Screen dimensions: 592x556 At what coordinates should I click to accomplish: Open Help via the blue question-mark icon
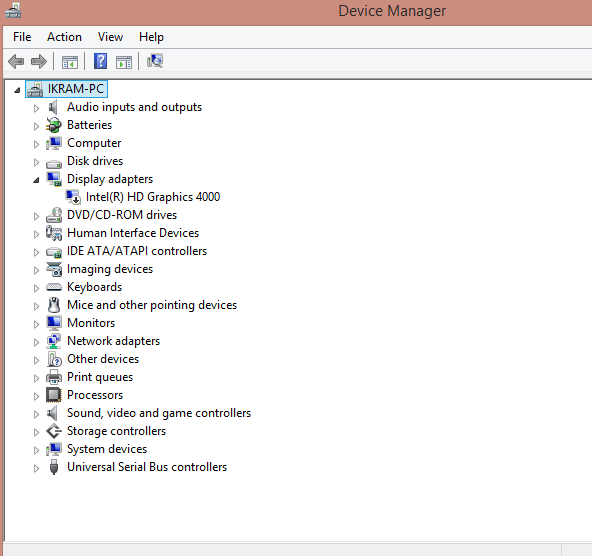(x=100, y=61)
